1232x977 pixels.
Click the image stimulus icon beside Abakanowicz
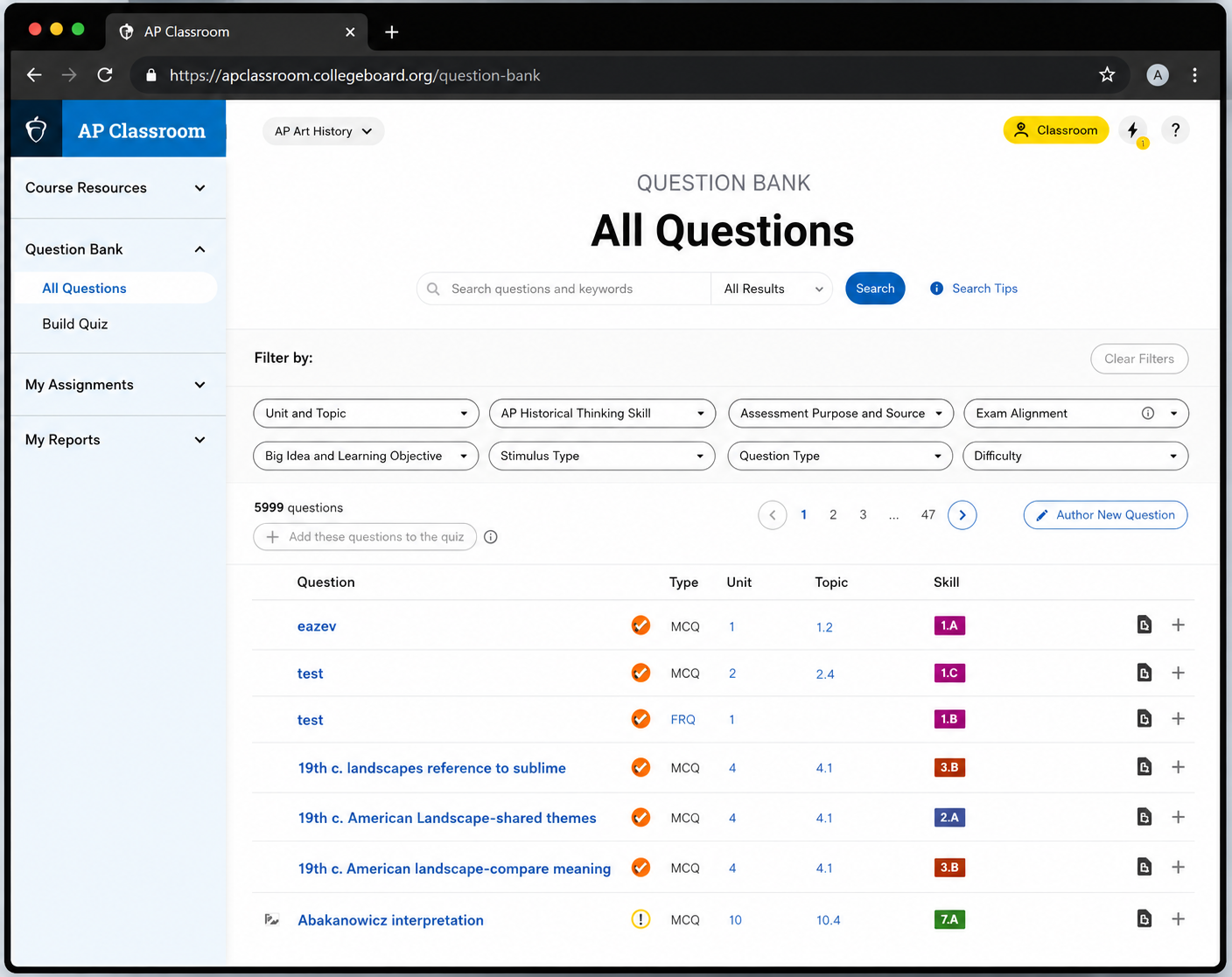(272, 919)
